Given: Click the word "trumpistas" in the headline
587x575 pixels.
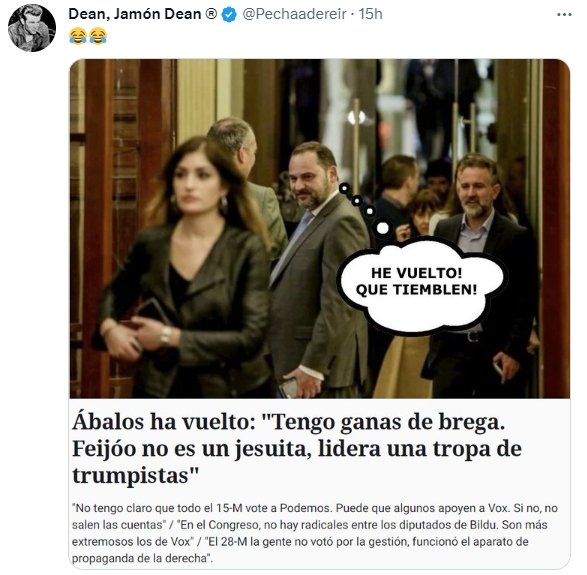Looking at the screenshot, I should click(135, 475).
